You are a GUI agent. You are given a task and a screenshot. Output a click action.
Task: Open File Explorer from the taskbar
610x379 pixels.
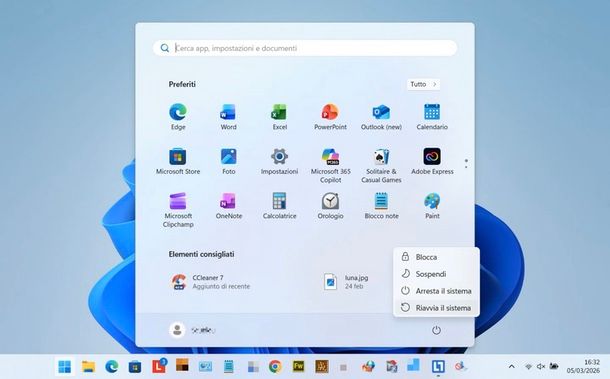pyautogui.click(x=88, y=366)
